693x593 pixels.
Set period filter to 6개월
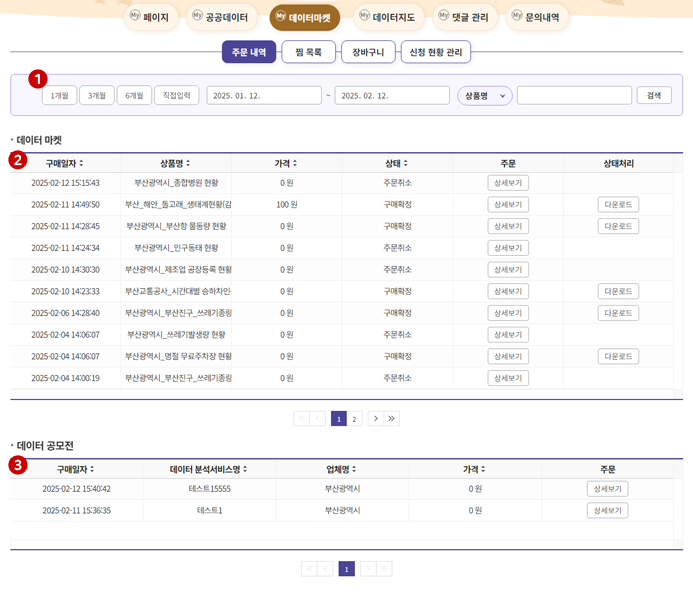(x=134, y=95)
